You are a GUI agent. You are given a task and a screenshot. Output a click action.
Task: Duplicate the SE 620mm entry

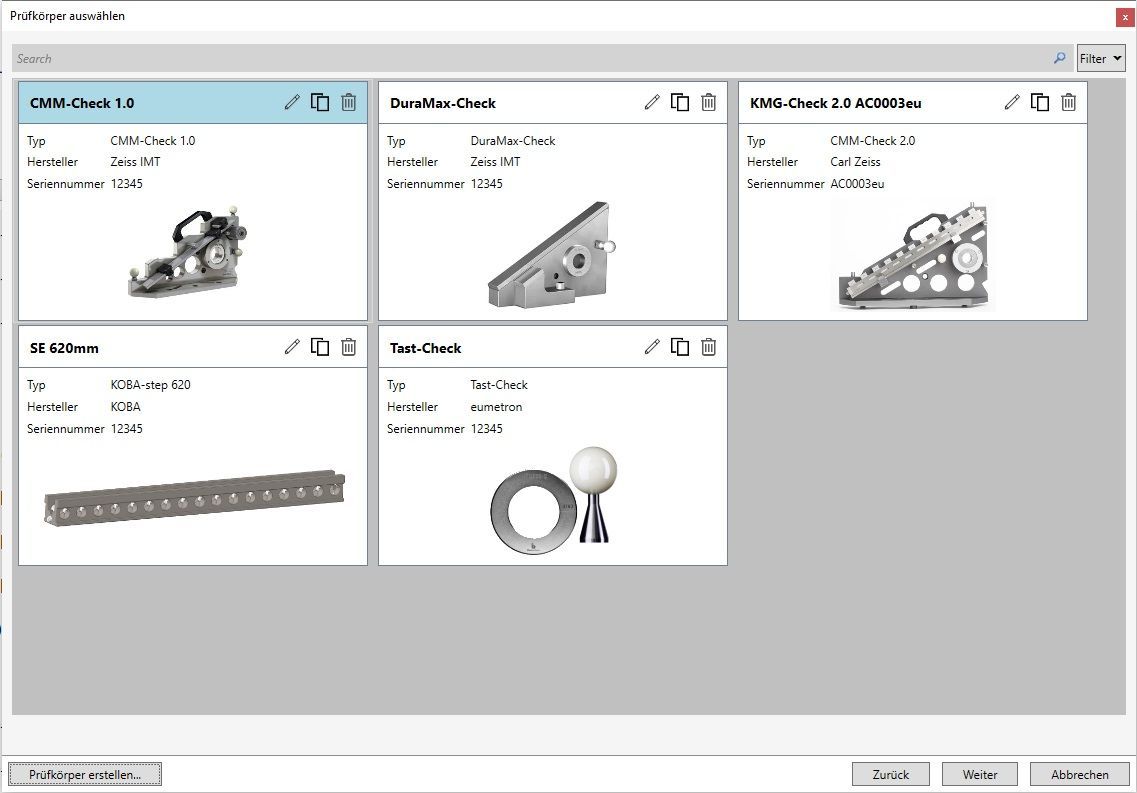click(x=320, y=347)
